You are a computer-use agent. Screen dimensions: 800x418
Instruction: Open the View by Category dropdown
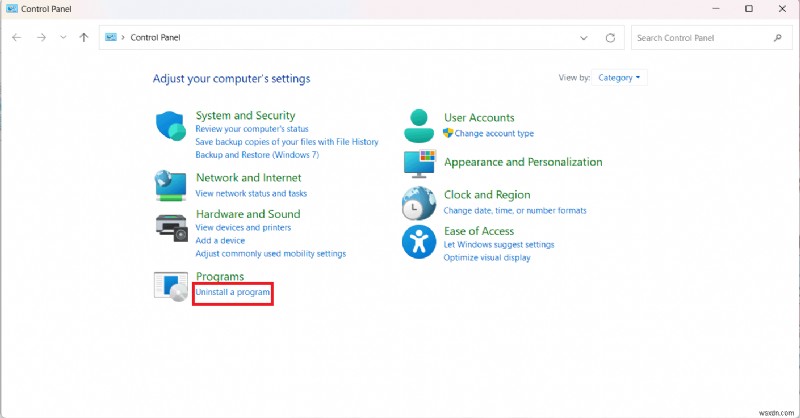[x=619, y=78]
